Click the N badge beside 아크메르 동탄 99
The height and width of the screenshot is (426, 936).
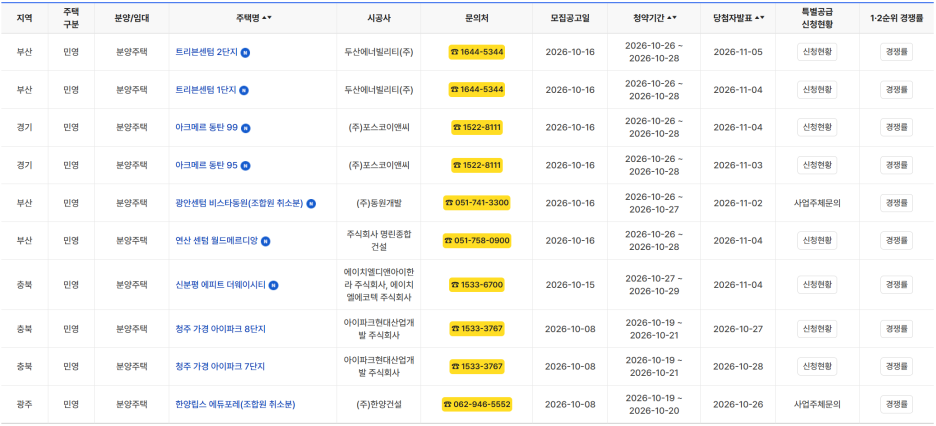coord(245,128)
